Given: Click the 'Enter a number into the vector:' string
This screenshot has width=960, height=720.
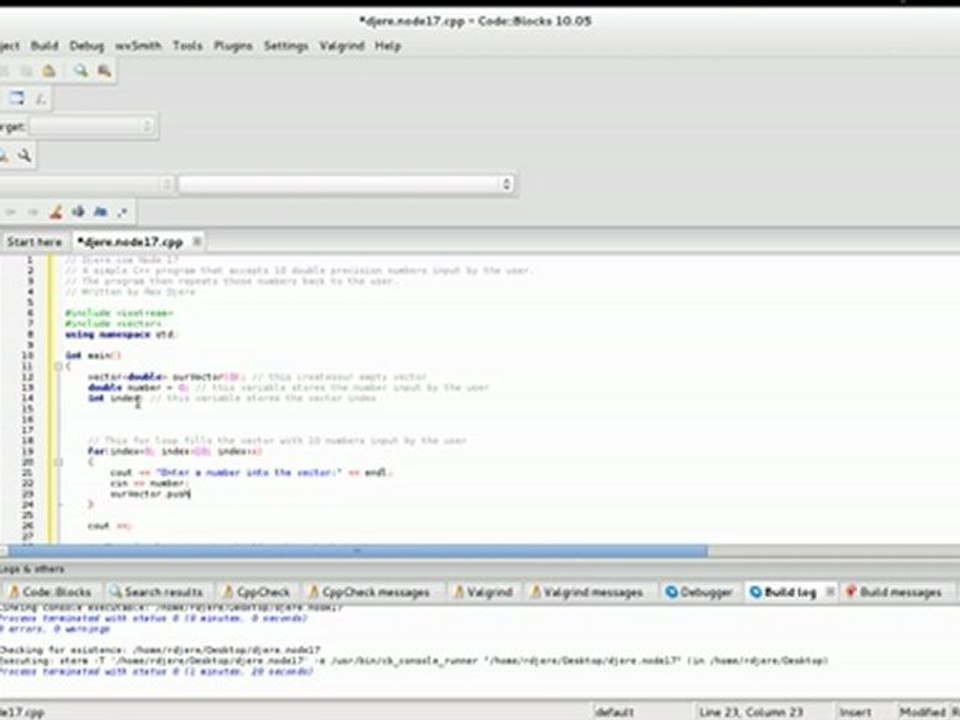Looking at the screenshot, I should [x=249, y=473].
